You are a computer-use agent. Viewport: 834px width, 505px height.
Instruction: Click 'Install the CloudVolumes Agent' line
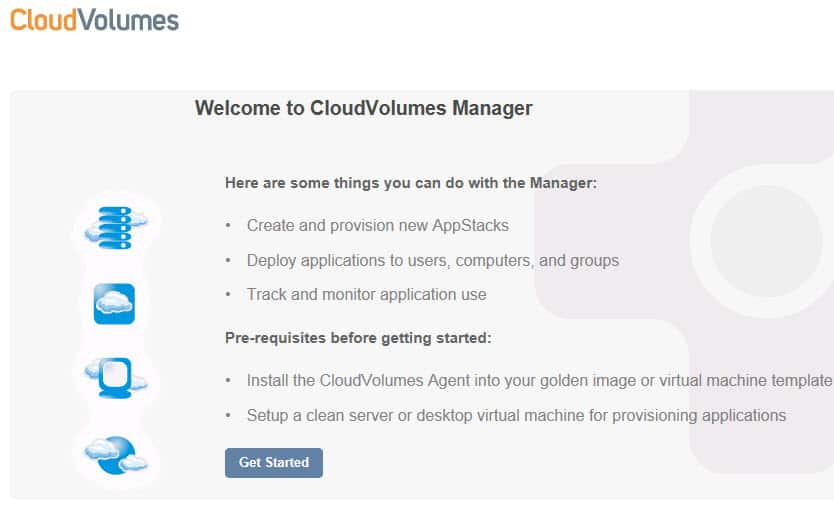click(x=539, y=380)
